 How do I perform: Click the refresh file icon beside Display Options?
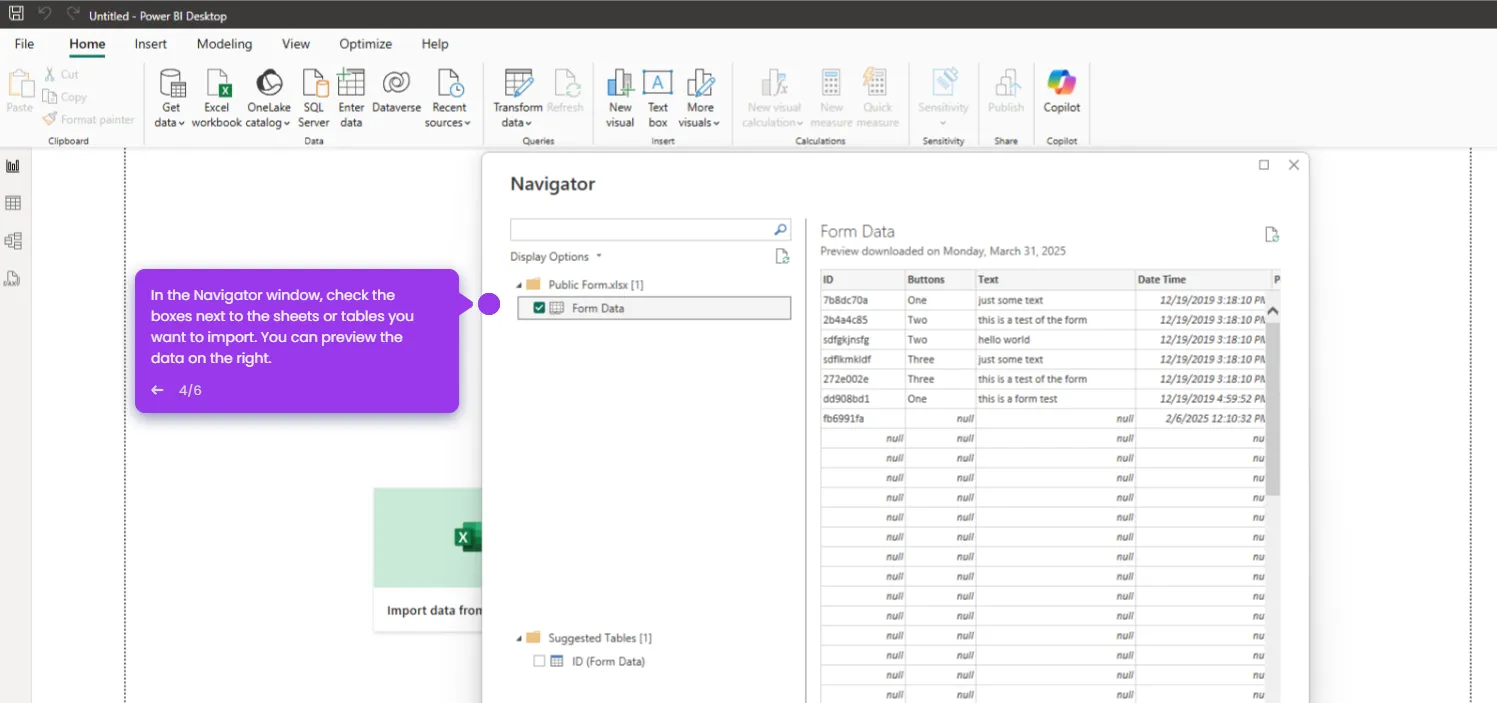click(783, 257)
